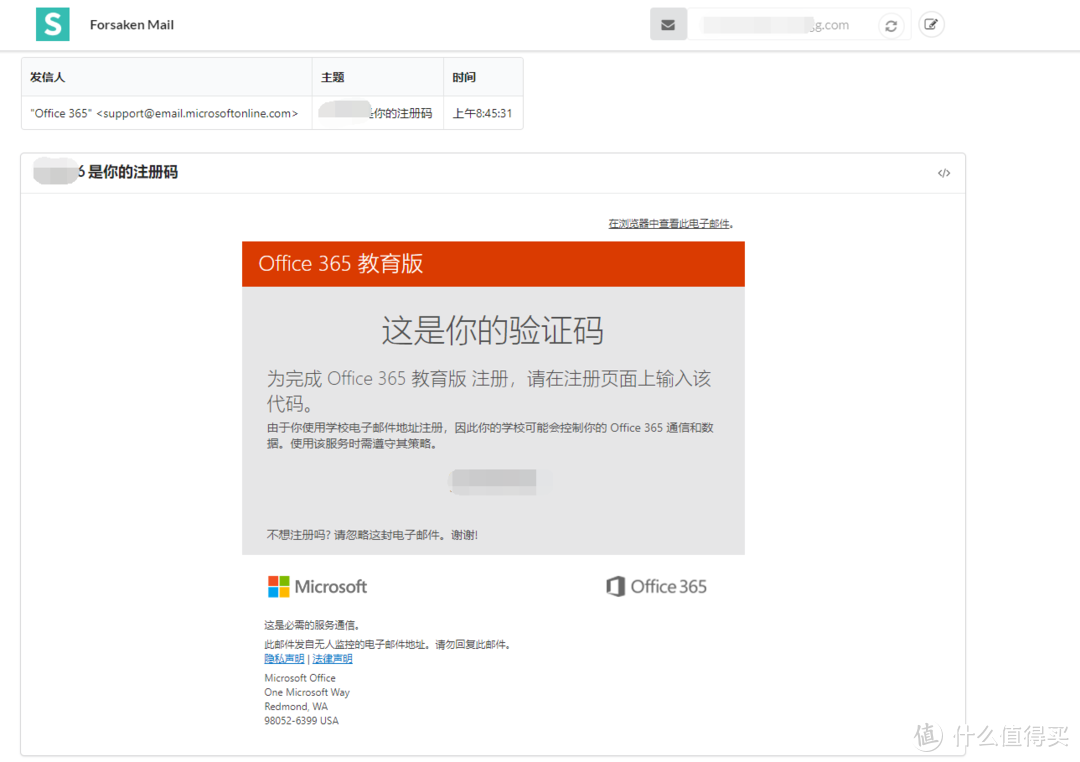Open the edit address pencil icon
Viewport: 1080px width, 762px height.
(931, 25)
